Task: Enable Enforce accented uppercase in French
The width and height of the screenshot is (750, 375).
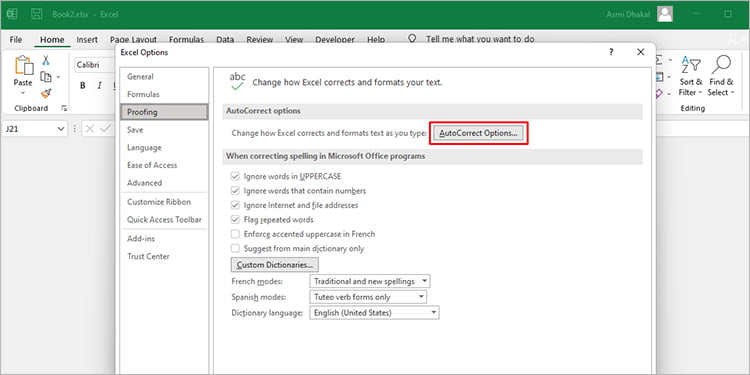Action: [x=235, y=234]
